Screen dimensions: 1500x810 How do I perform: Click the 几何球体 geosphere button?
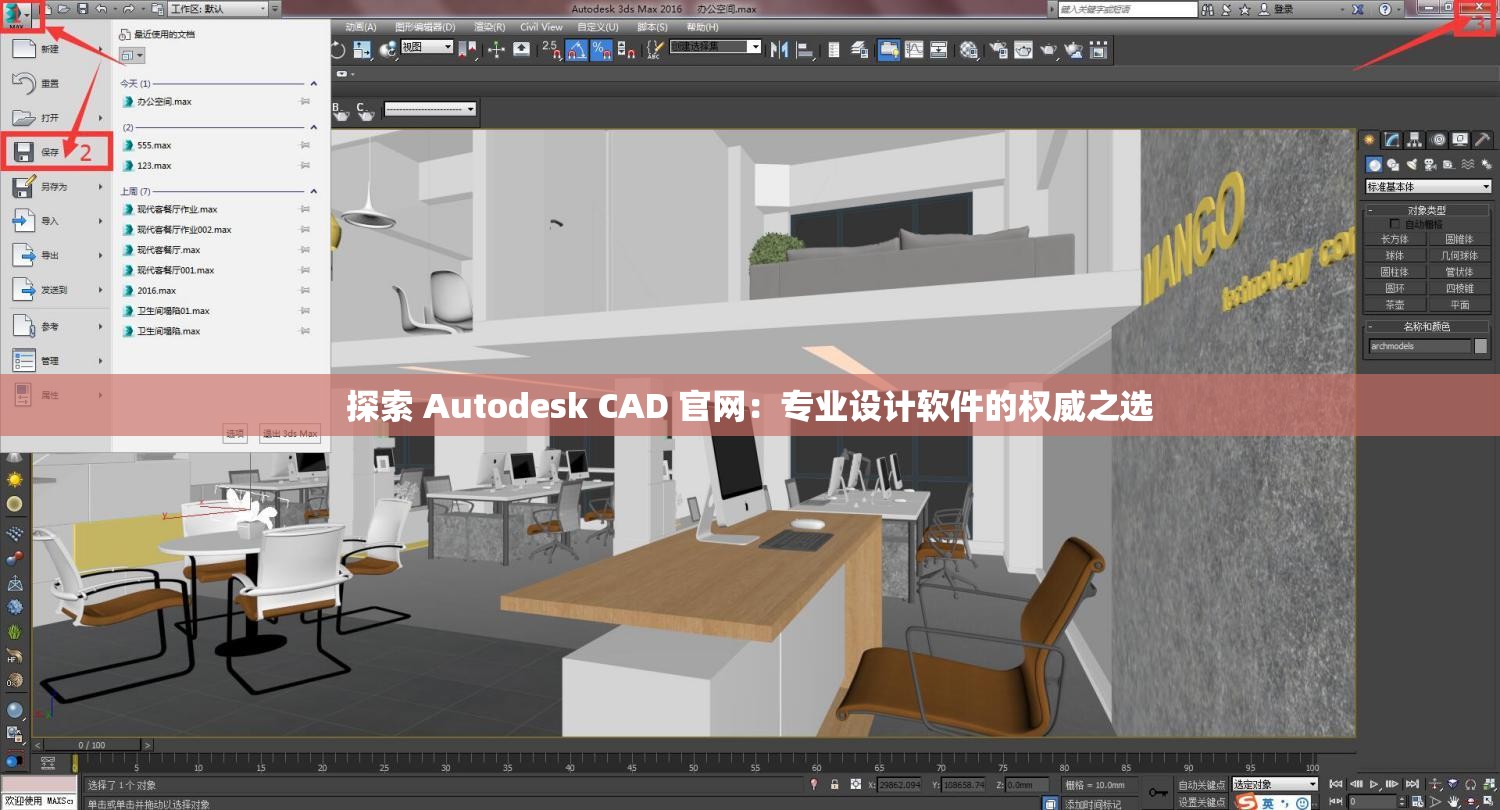(1459, 256)
